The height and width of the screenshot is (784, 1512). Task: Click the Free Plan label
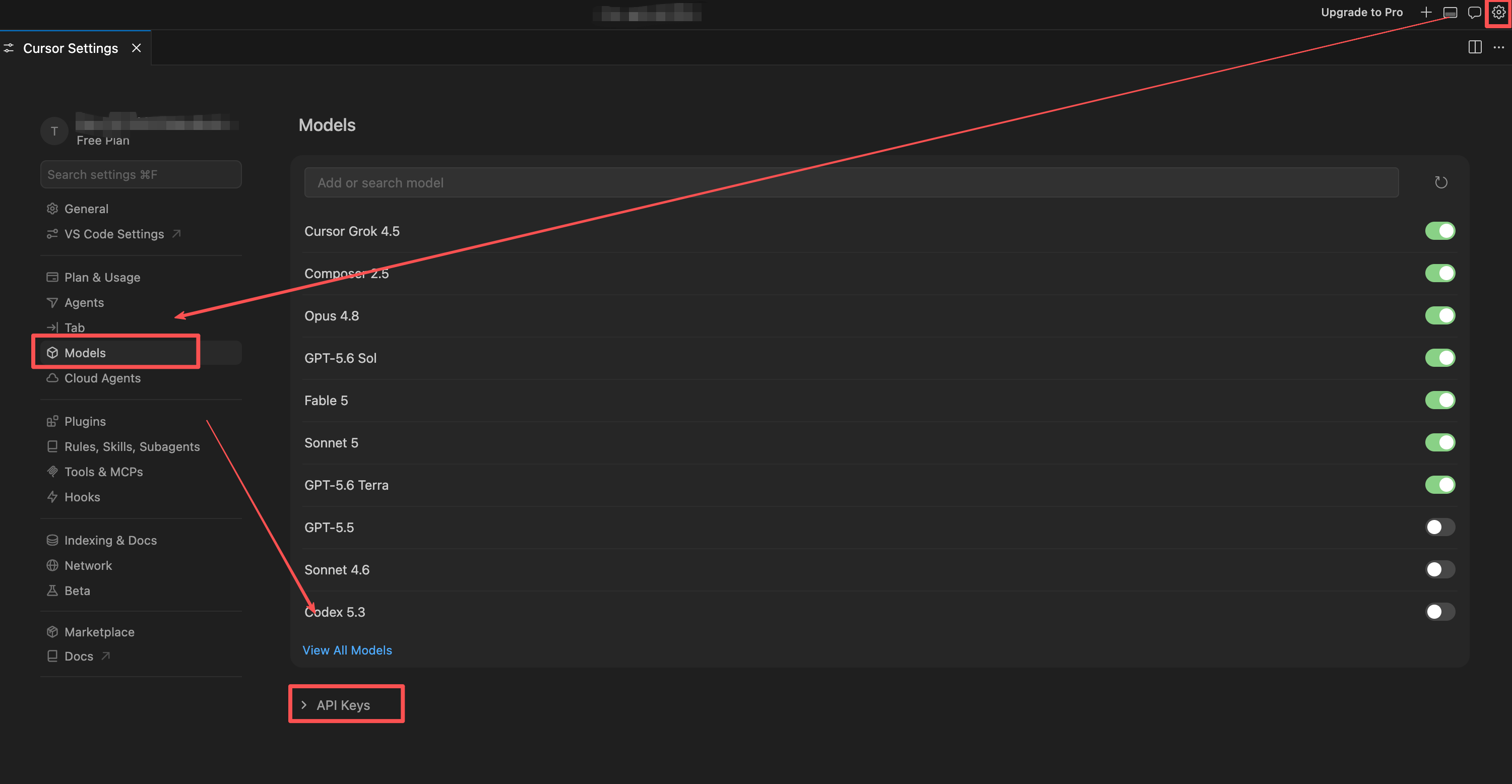click(103, 141)
